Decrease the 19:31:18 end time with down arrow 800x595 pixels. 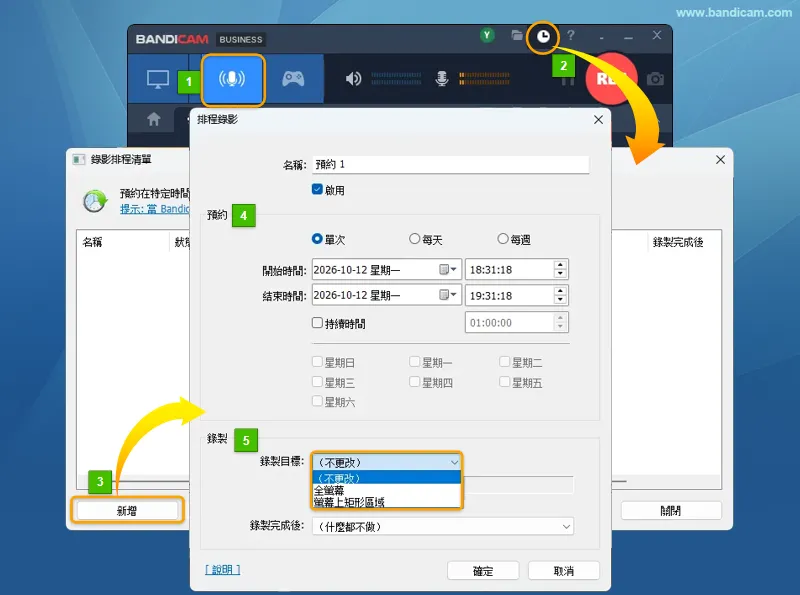pyautogui.click(x=560, y=300)
